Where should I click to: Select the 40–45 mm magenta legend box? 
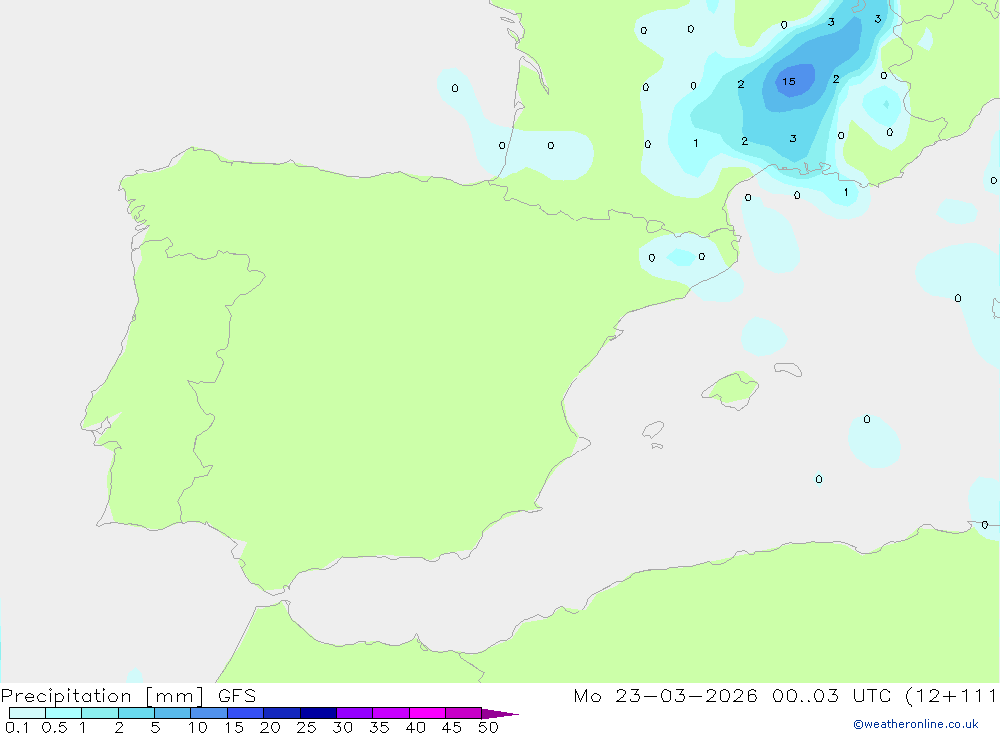(427, 713)
